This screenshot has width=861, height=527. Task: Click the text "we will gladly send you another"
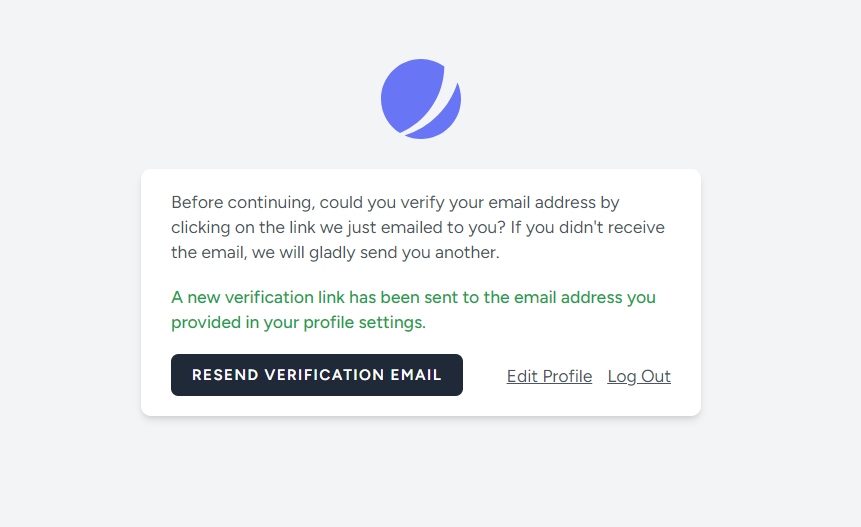click(x=375, y=253)
